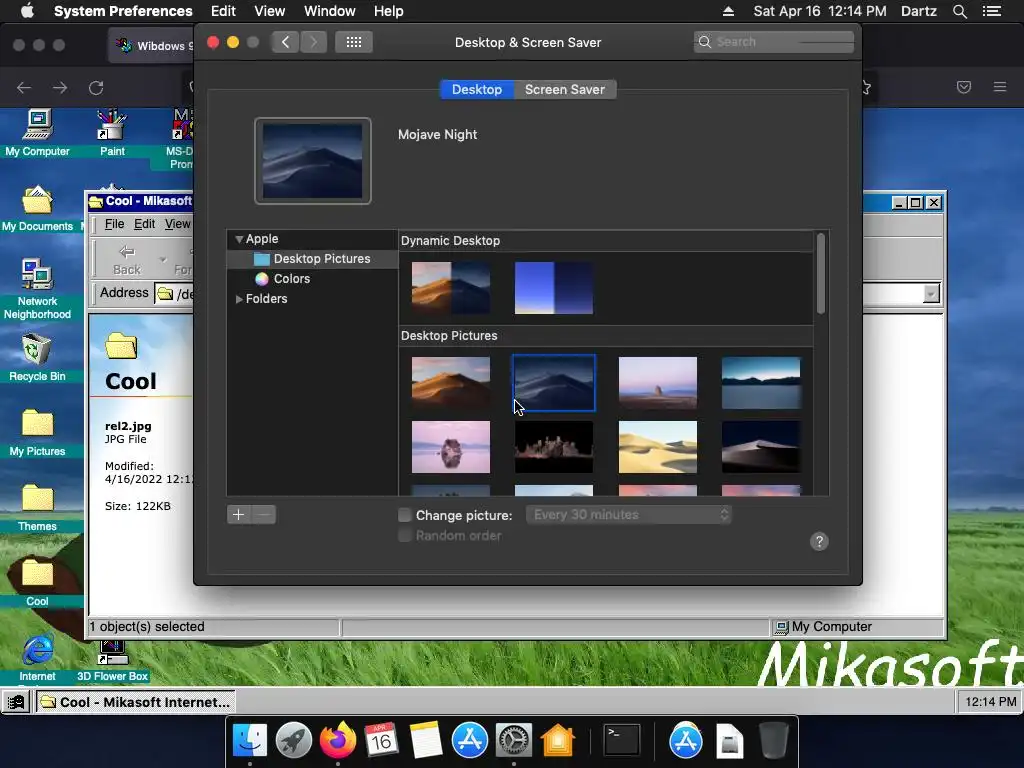This screenshot has width=1024, height=768.
Task: Expand the Folders tree group
Action: 239,298
